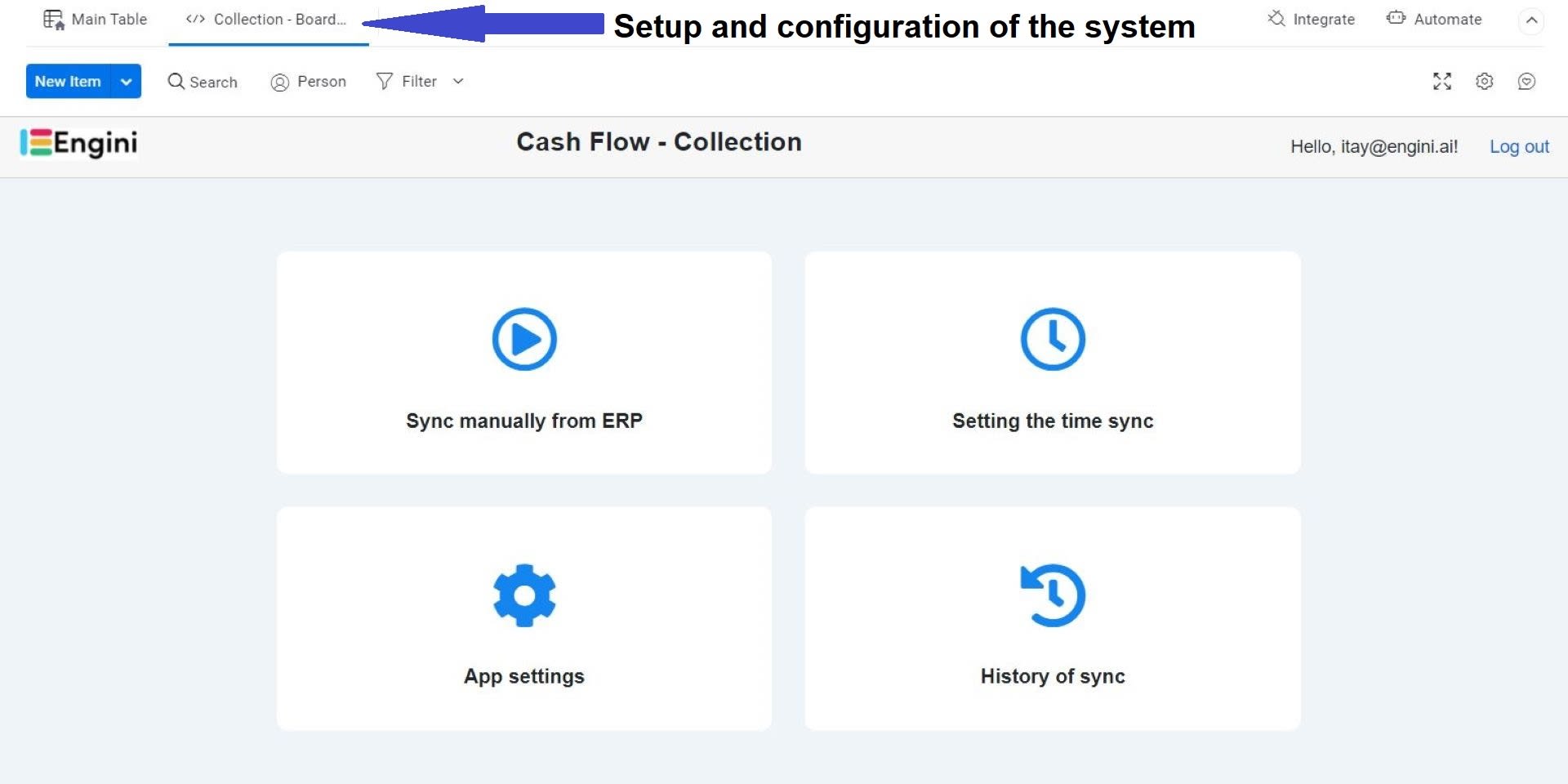
Task: Click the Main Table board icon
Action: [54, 20]
